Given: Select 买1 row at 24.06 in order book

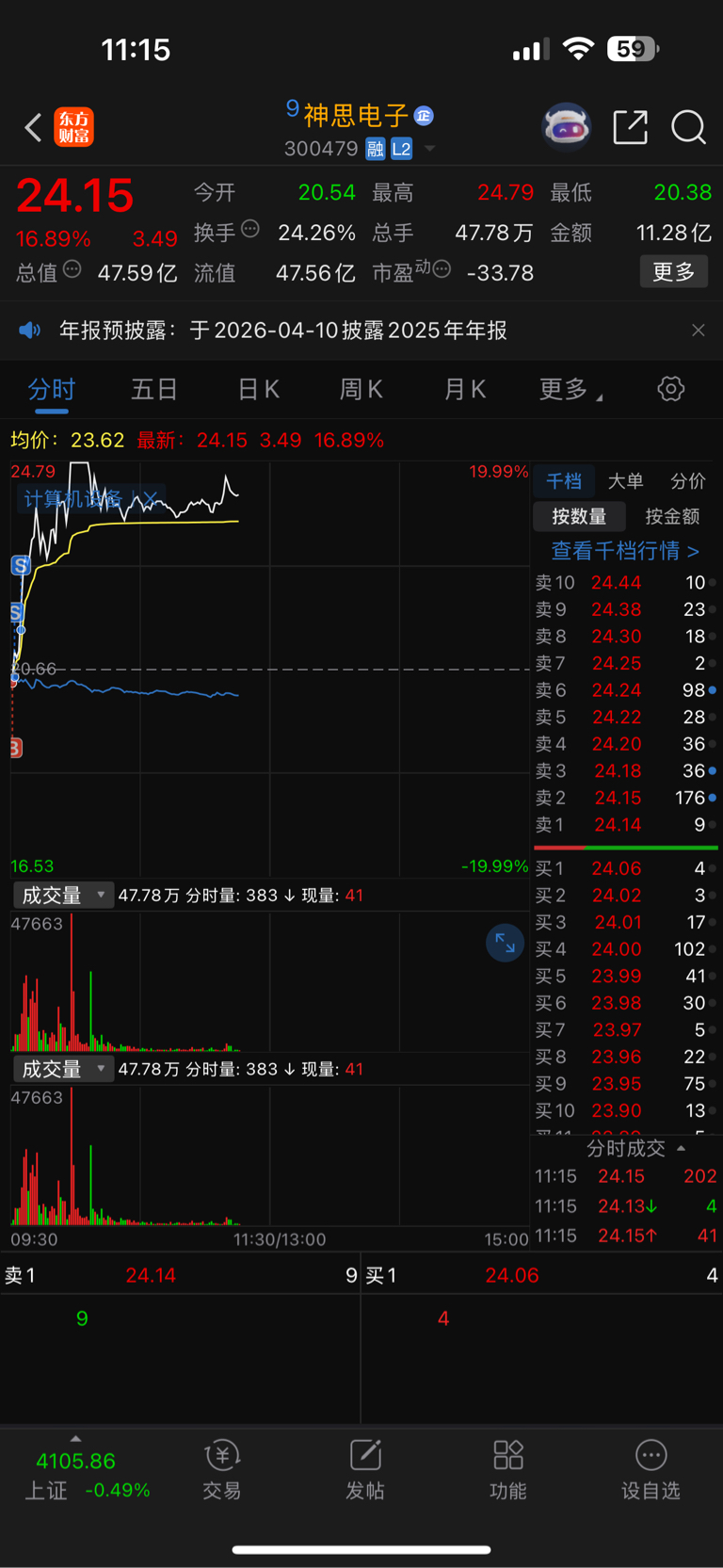Looking at the screenshot, I should 626,868.
